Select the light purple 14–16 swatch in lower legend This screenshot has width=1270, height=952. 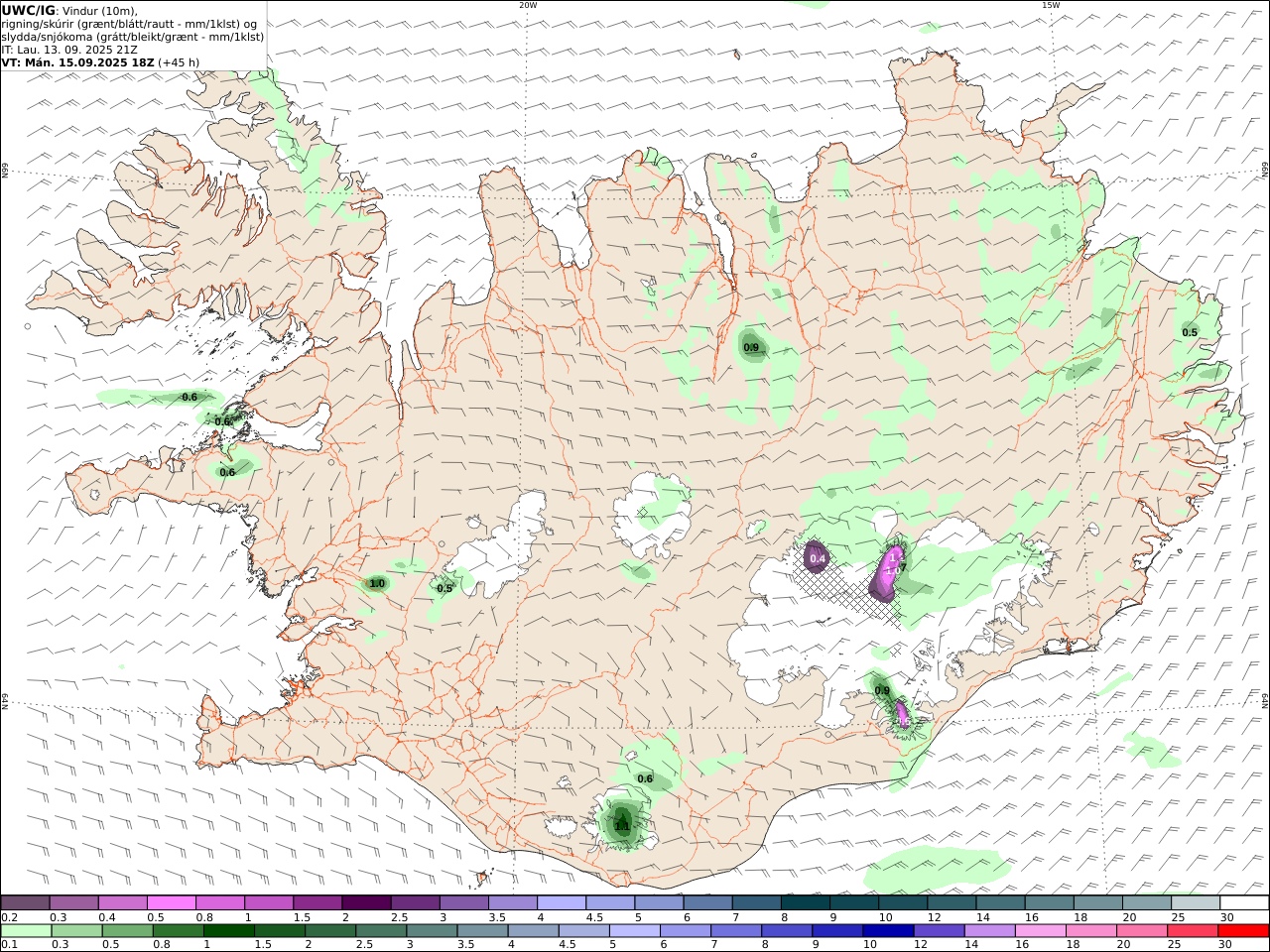pos(988,930)
